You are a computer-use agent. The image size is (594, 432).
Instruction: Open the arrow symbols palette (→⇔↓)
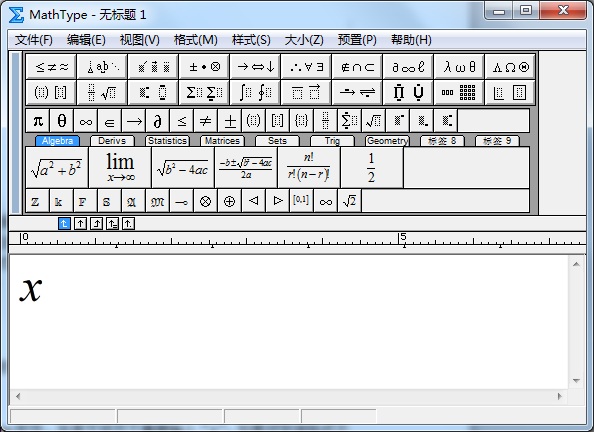255,67
